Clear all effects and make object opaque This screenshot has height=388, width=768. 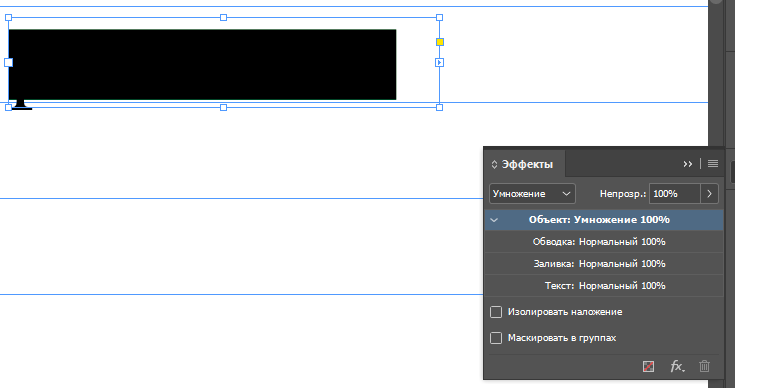pos(648,366)
